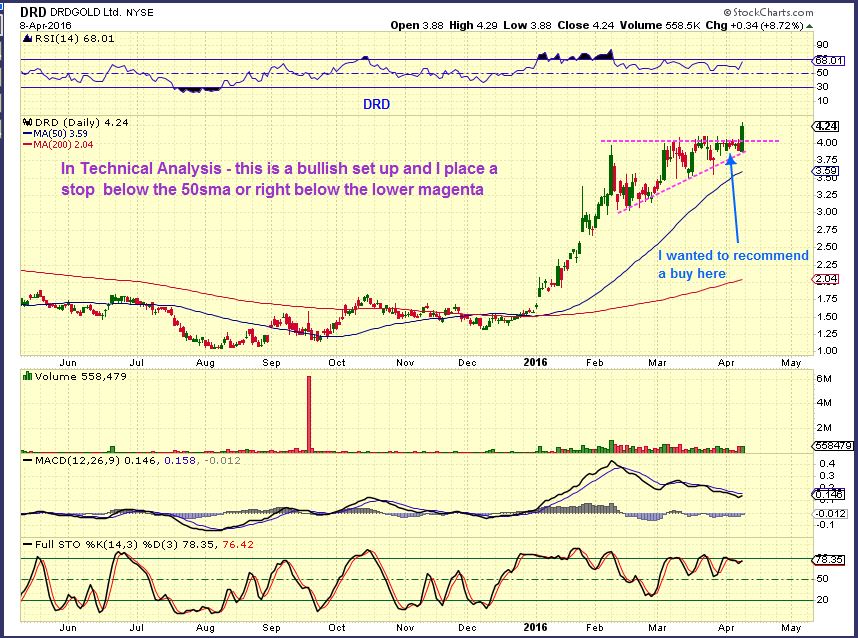The image size is (858, 638).
Task: Click the 78.35 stochastic tag on the right axis
Action: pyautogui.click(x=829, y=560)
